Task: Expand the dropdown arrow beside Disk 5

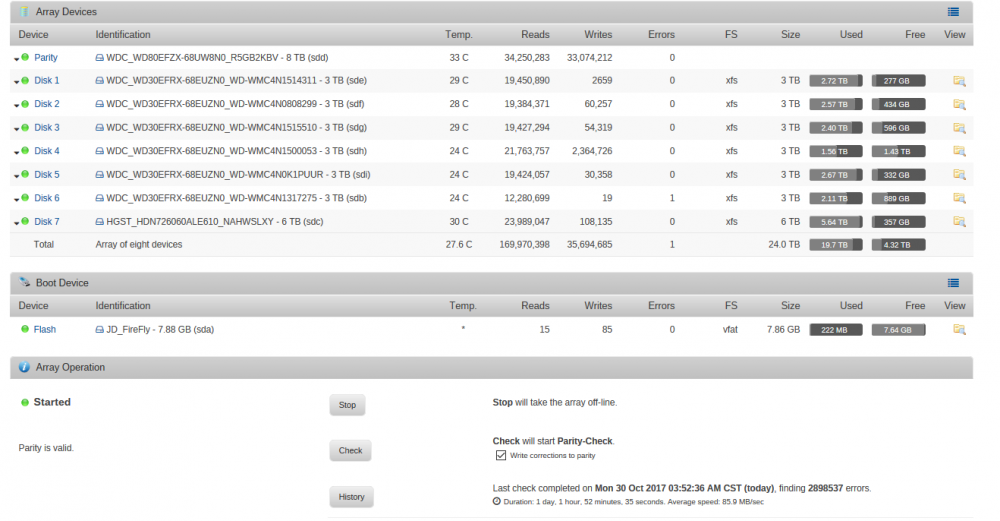Action: click(x=17, y=177)
